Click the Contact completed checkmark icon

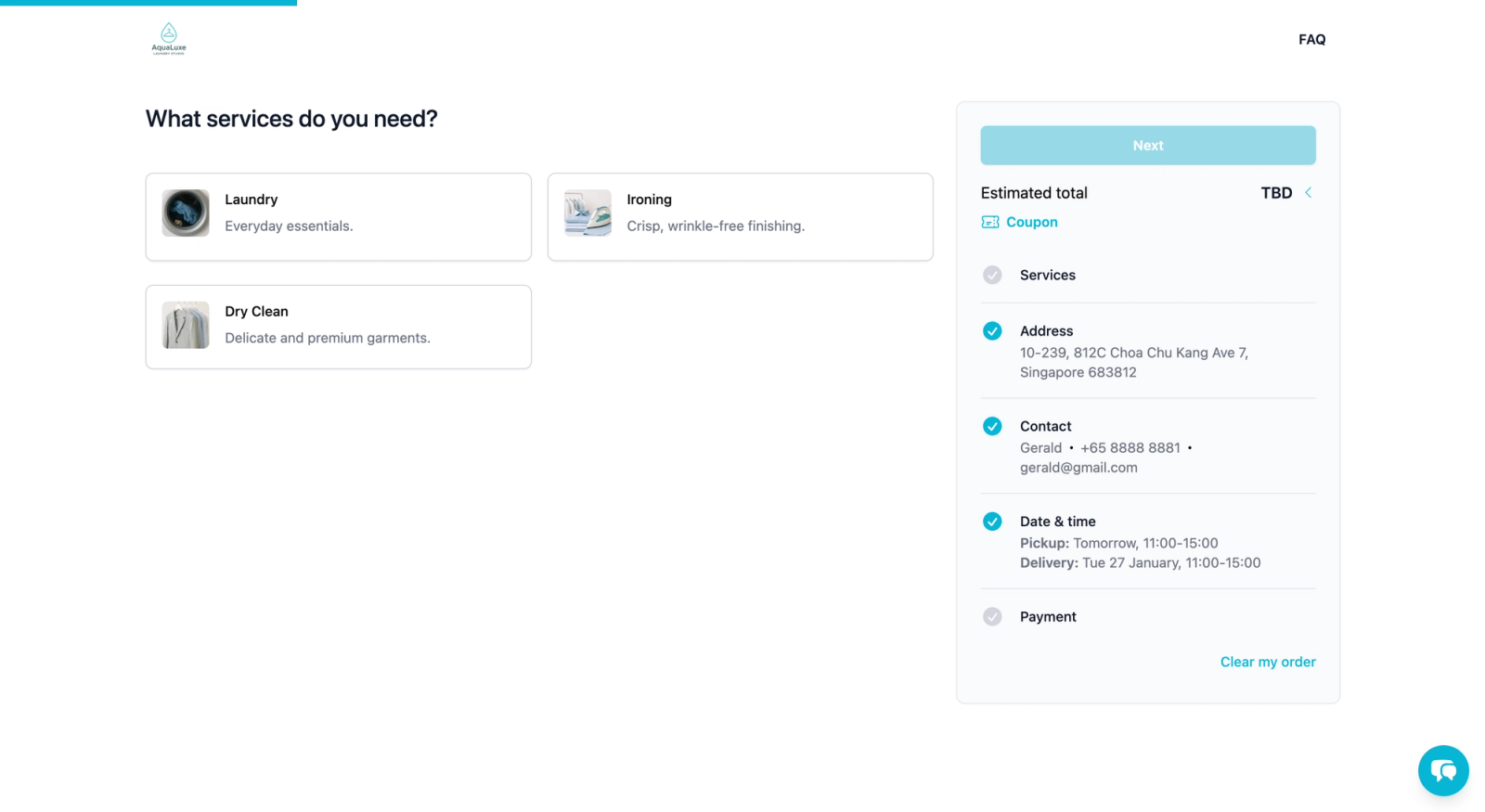click(x=992, y=426)
